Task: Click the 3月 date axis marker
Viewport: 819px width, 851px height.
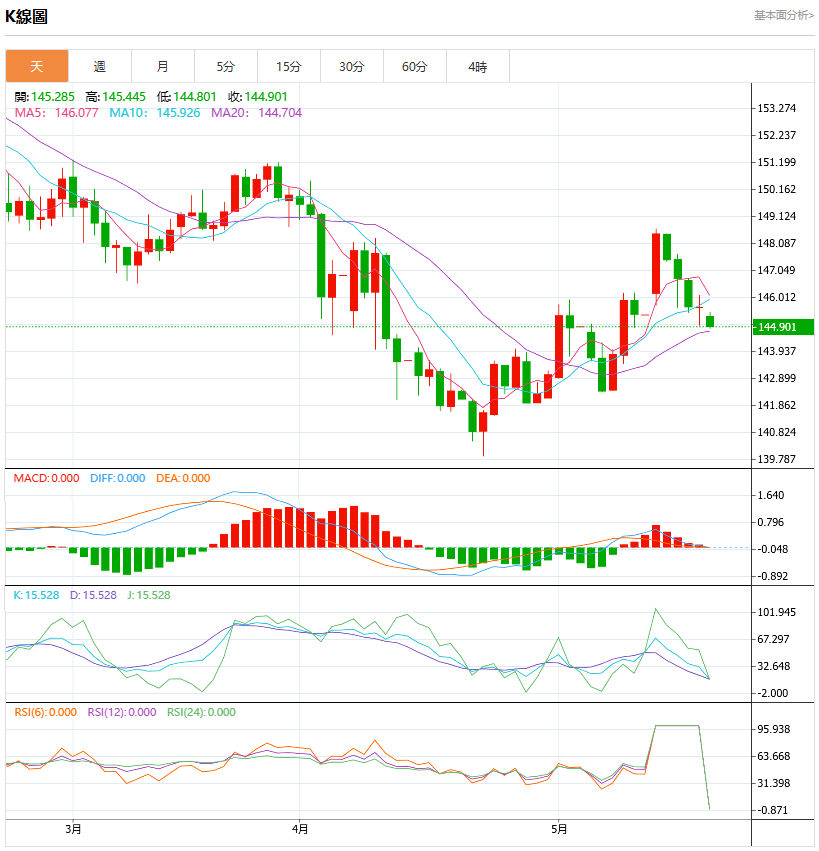Action: tap(73, 829)
